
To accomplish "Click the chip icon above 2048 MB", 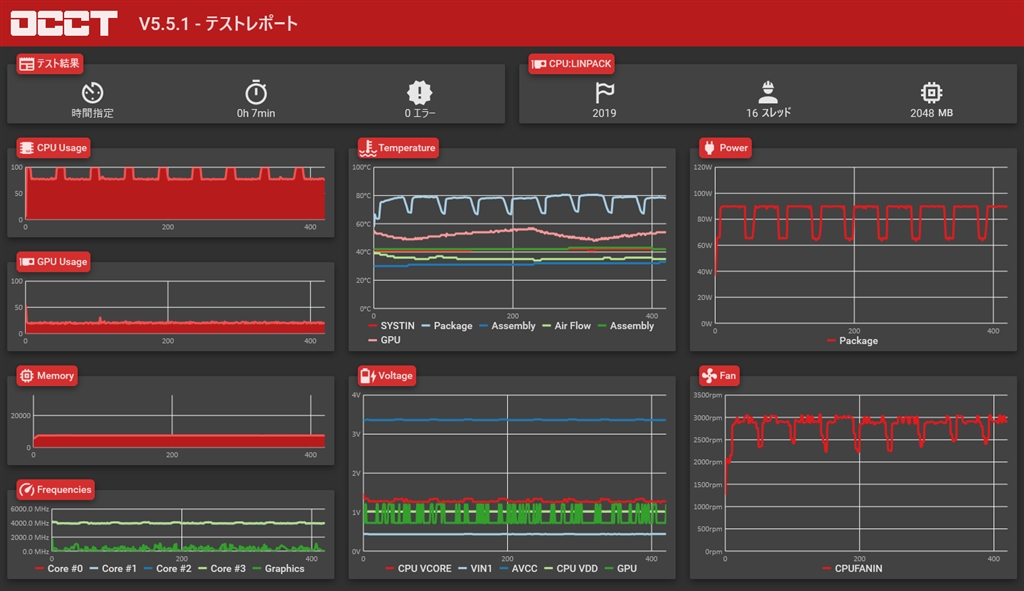I will click(x=931, y=93).
